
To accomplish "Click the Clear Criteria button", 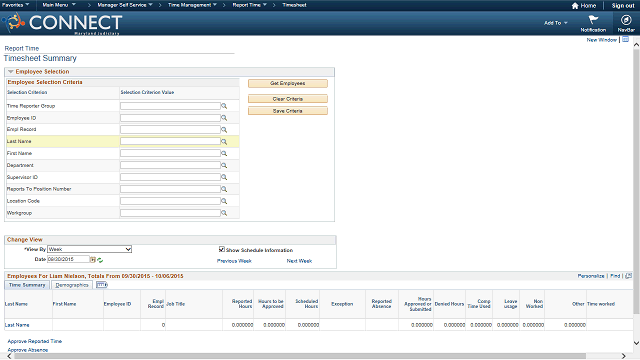I will coord(288,99).
